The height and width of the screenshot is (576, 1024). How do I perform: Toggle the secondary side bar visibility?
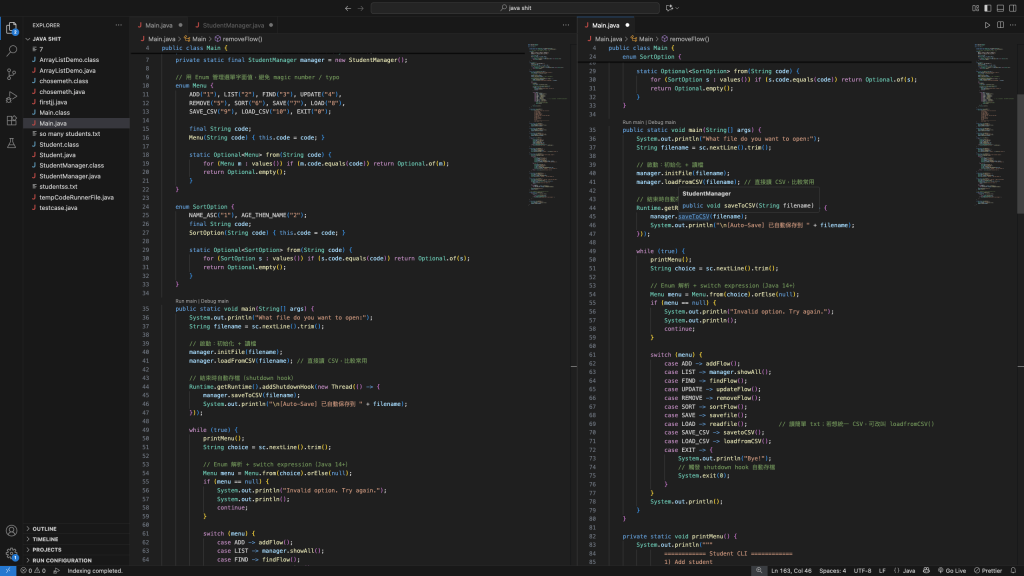pyautogui.click(x=1013, y=8)
